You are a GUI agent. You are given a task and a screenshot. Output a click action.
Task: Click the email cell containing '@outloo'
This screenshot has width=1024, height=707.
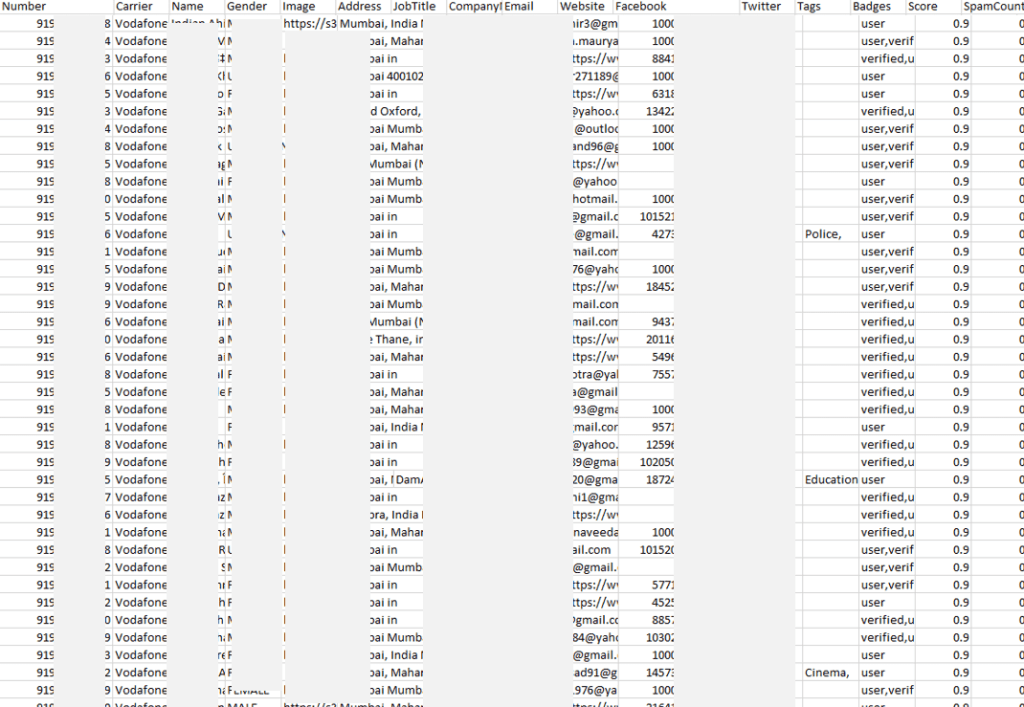(x=595, y=129)
